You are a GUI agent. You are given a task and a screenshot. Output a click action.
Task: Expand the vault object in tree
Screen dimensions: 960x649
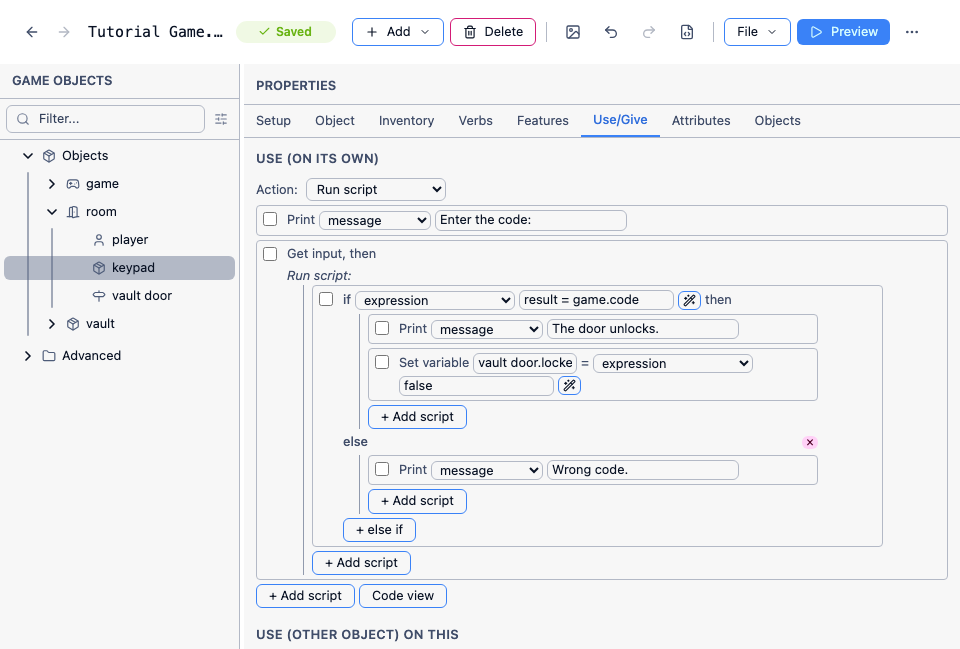tap(52, 323)
